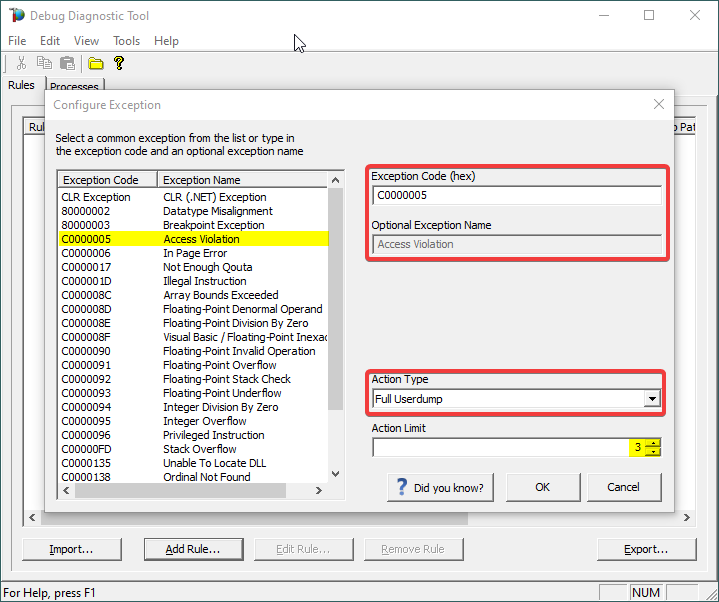Click the Cut scissors toolbar icon
This screenshot has height=602, width=719.
click(21, 64)
